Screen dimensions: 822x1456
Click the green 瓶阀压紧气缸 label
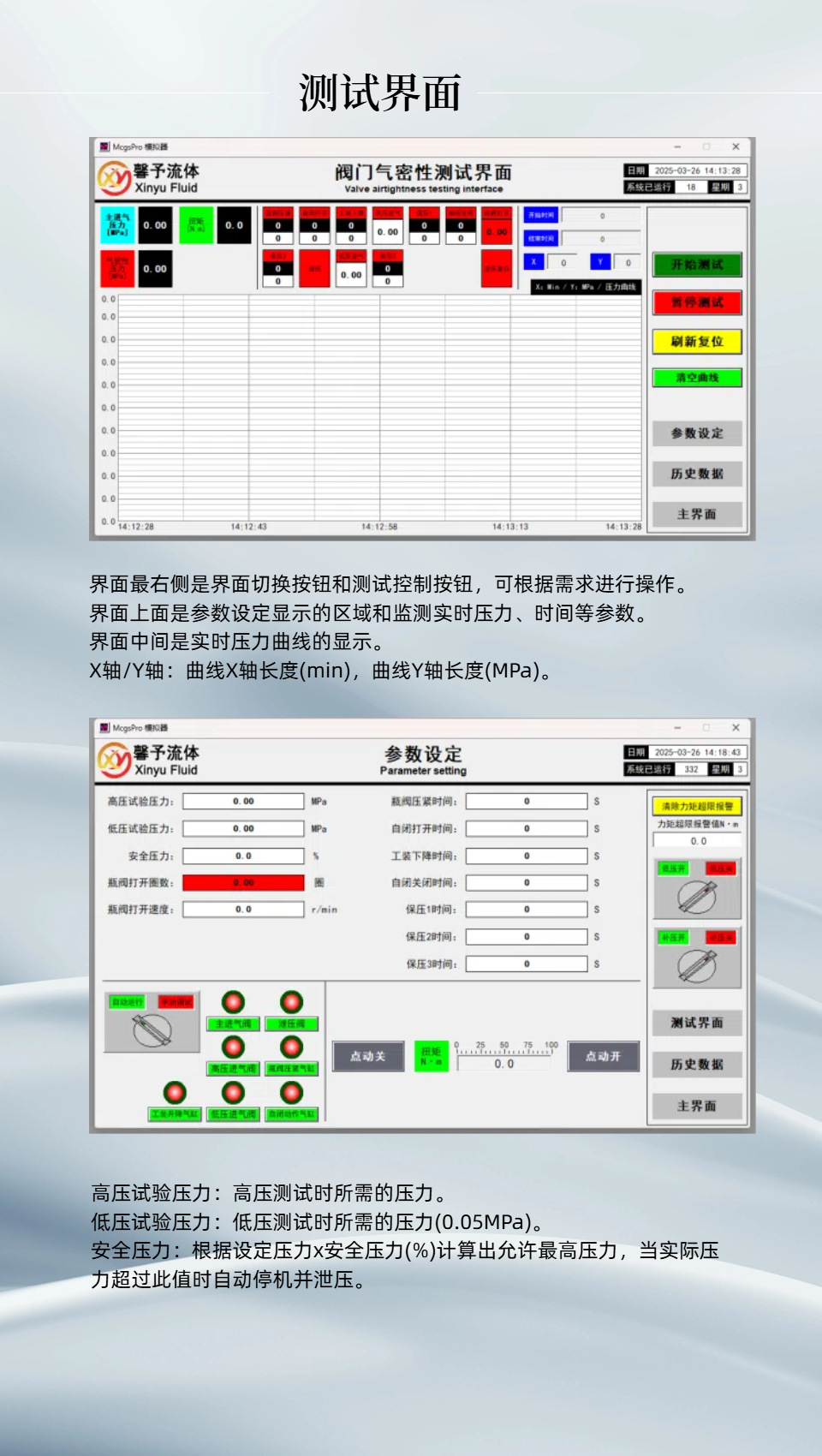tap(292, 1069)
